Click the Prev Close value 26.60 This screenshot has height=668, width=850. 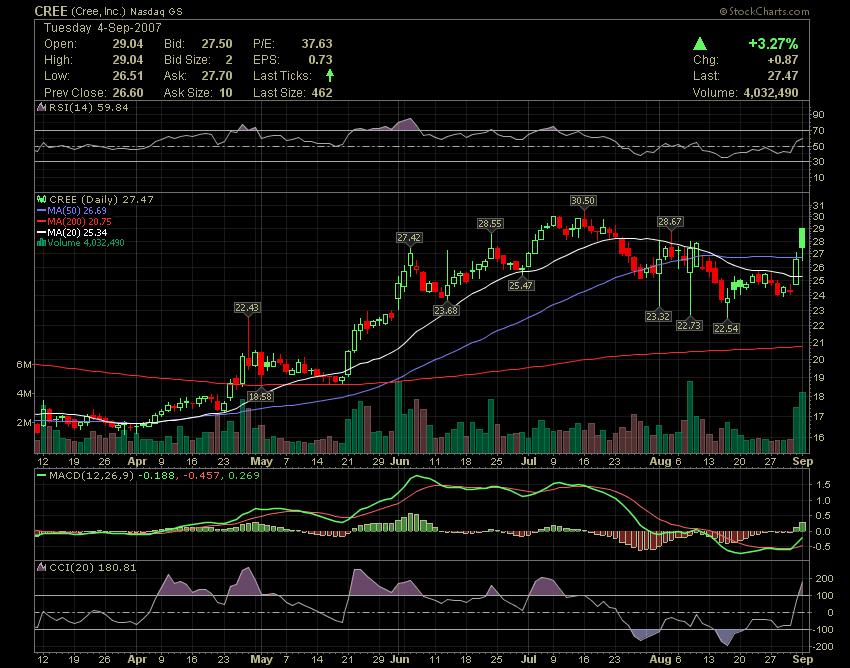128,93
